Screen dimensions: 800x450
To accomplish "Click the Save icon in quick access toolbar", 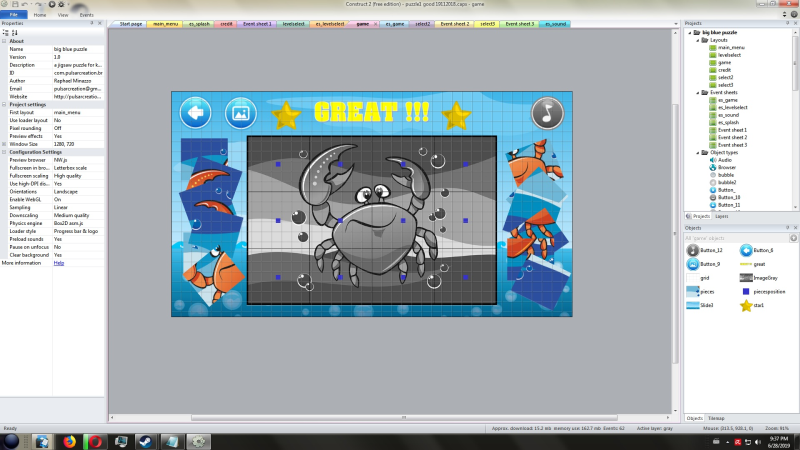I will (x=15, y=4).
